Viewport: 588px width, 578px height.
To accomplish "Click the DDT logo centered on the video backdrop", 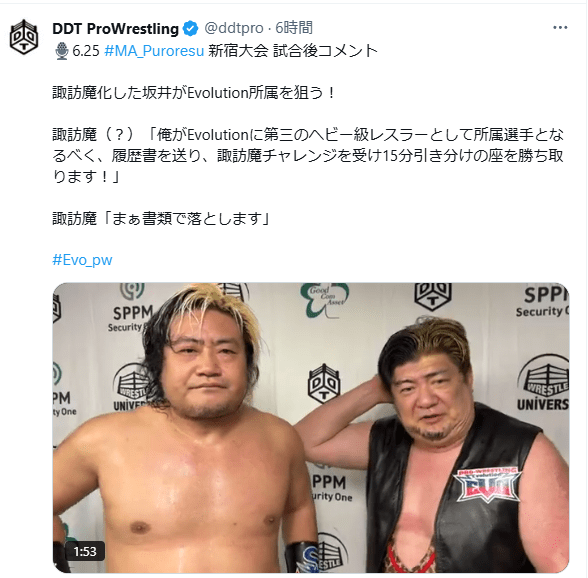I will pos(324,383).
